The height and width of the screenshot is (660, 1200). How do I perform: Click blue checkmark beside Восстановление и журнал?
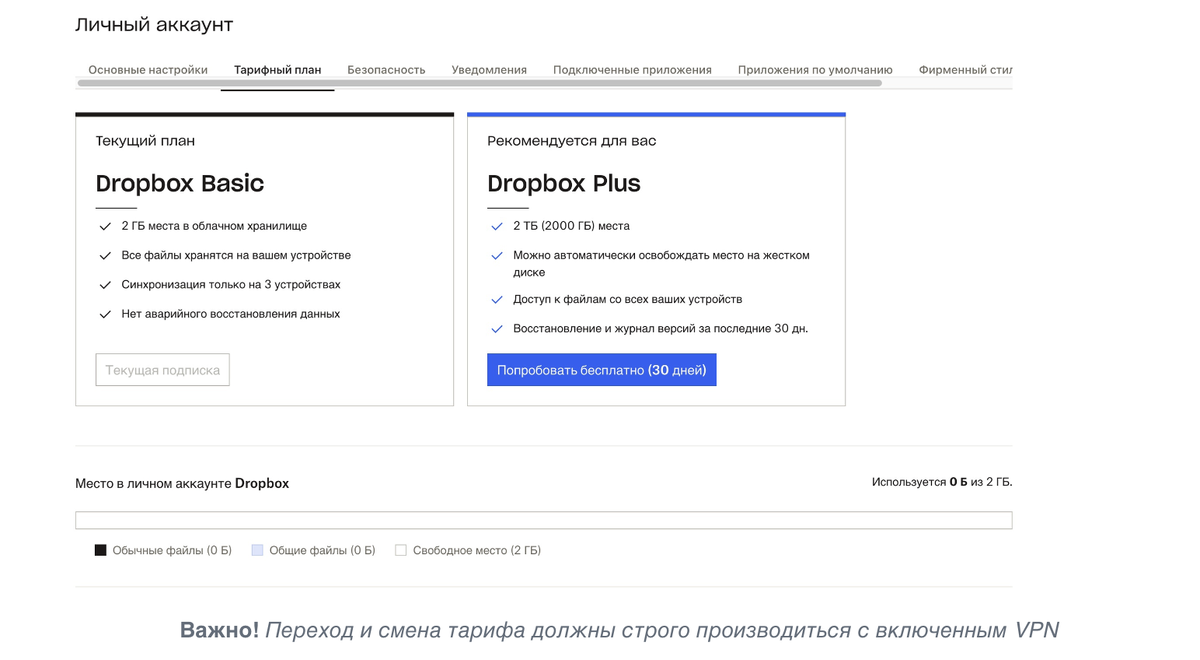coord(497,329)
